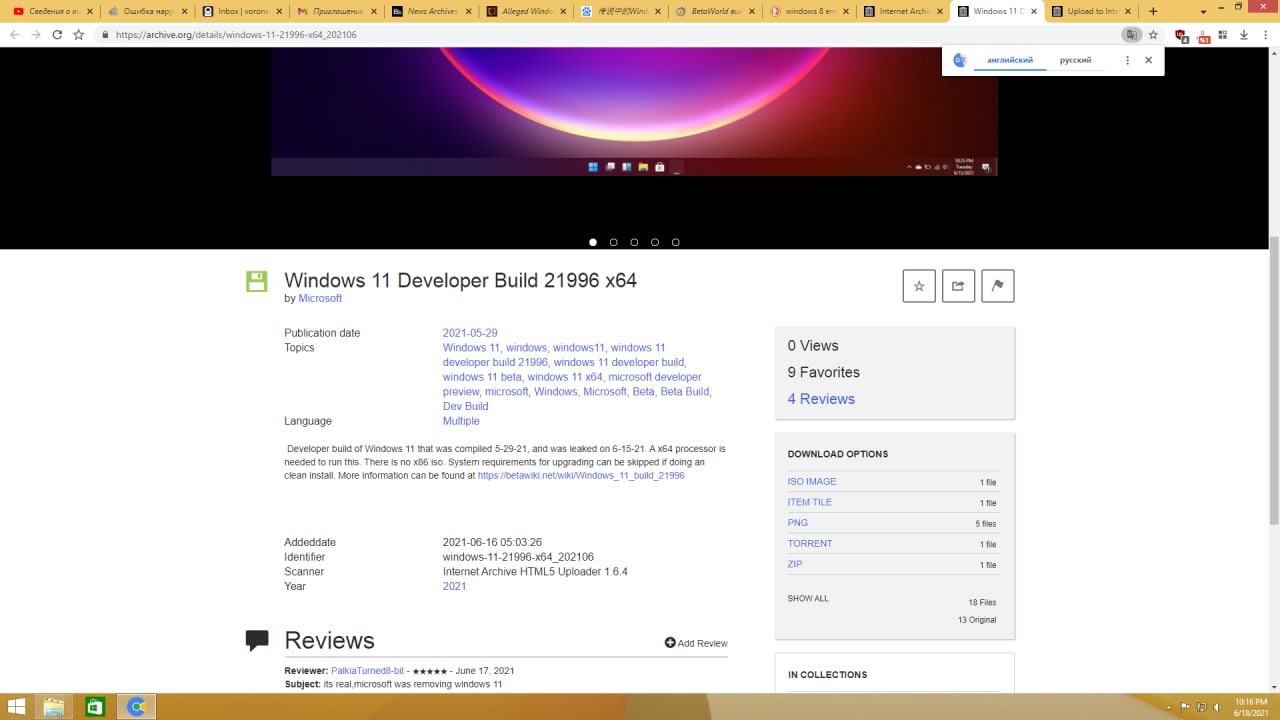Select the third carousel dot
The image size is (1280, 720).
tap(634, 242)
